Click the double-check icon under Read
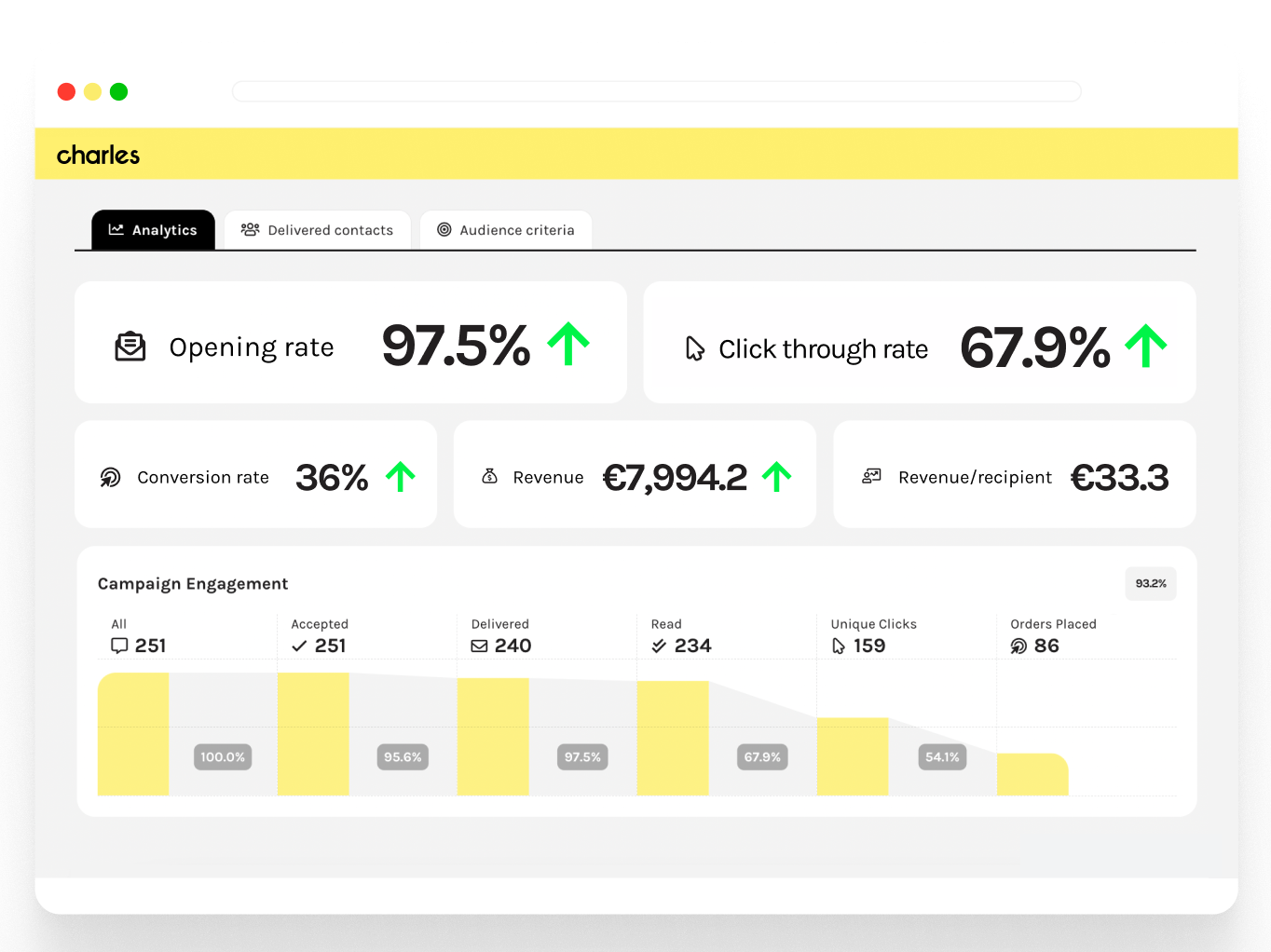 pyautogui.click(x=659, y=645)
